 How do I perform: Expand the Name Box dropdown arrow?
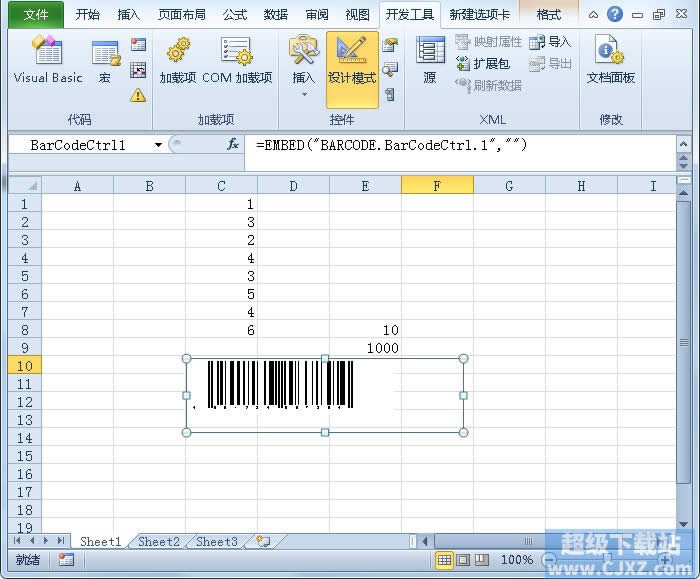click(158, 145)
